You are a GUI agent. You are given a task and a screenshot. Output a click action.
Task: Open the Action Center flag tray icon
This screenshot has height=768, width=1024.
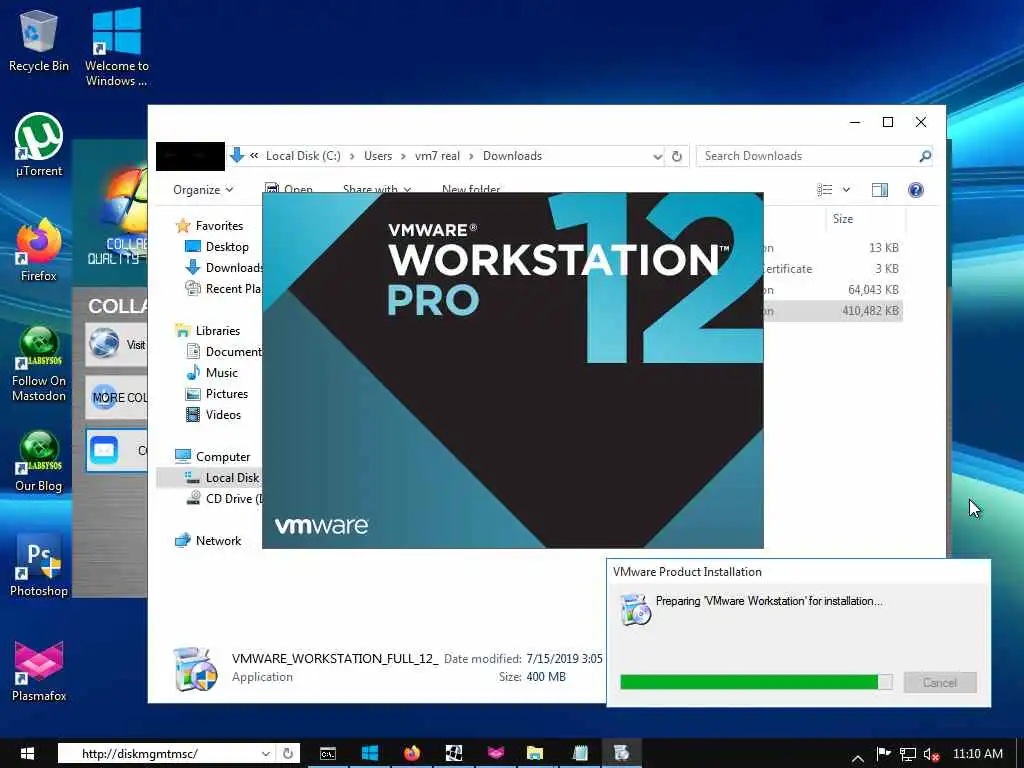(883, 754)
